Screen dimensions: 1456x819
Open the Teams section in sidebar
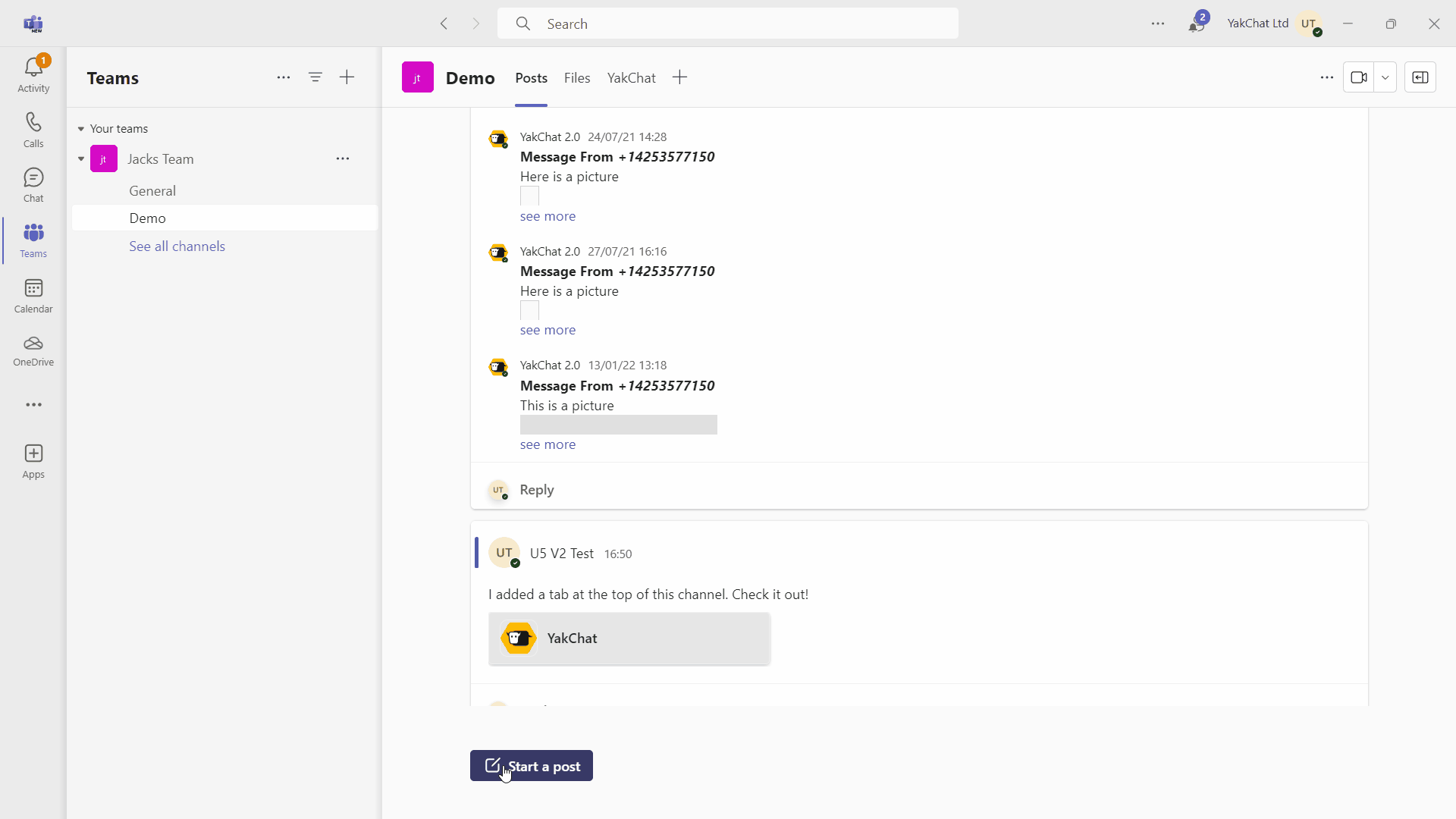[33, 240]
